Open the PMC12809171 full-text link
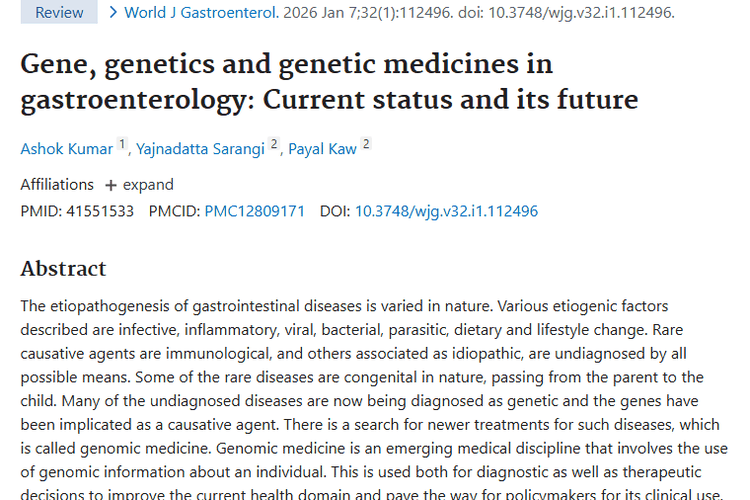The width and height of the screenshot is (750, 500). [x=254, y=211]
